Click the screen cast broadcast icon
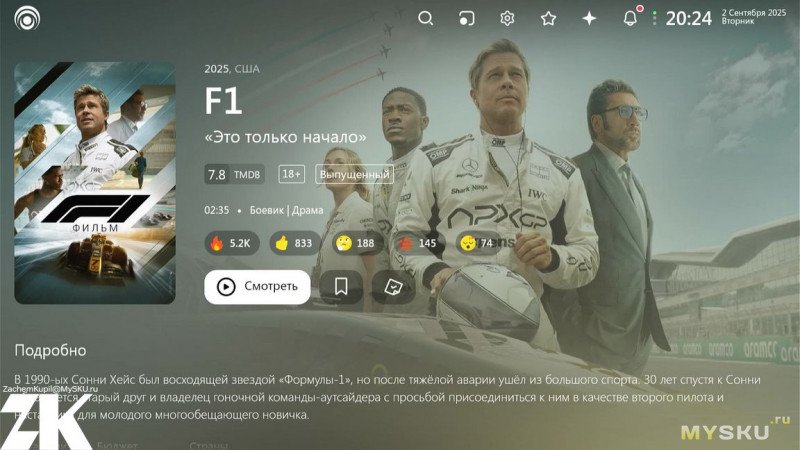800x450 pixels. coord(466,19)
